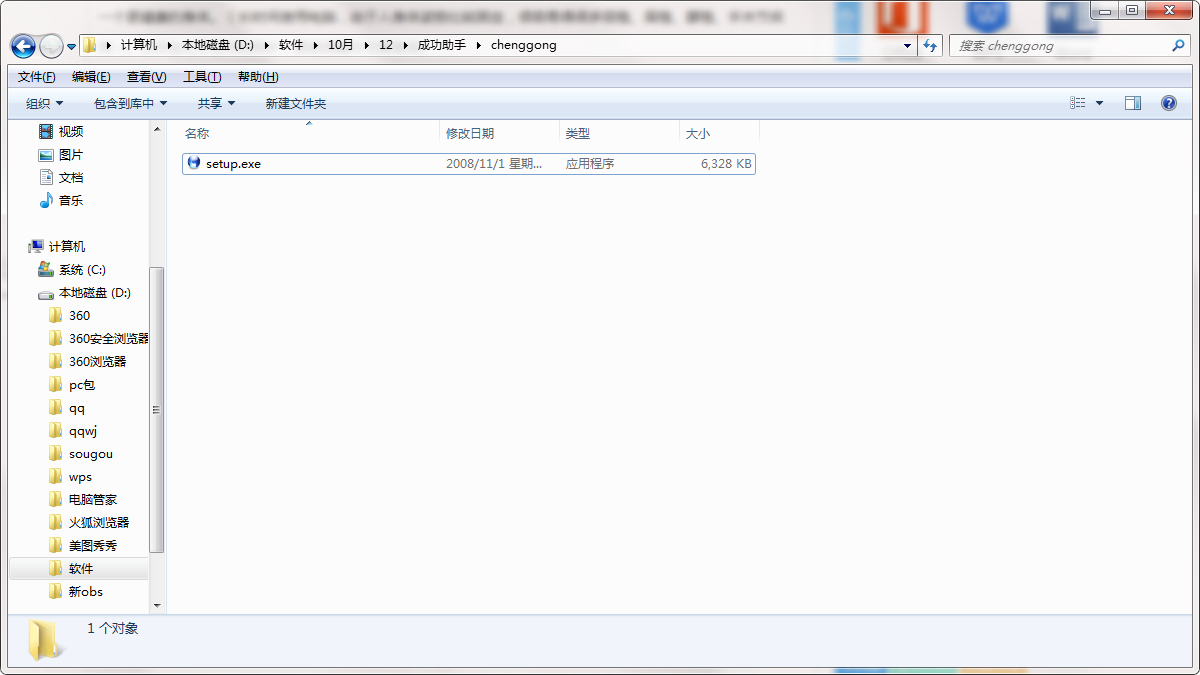Open the 查看(V) menu

pos(147,77)
